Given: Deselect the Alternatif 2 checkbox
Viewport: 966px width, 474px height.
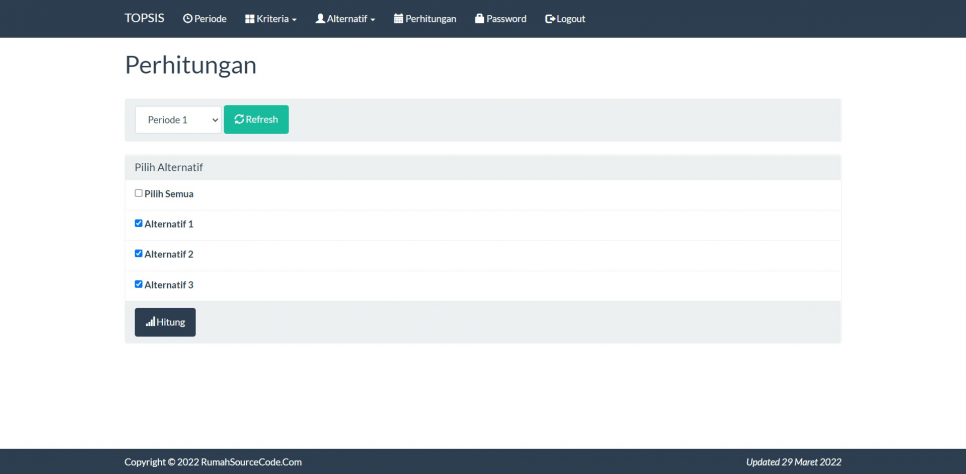Looking at the screenshot, I should 139,253.
